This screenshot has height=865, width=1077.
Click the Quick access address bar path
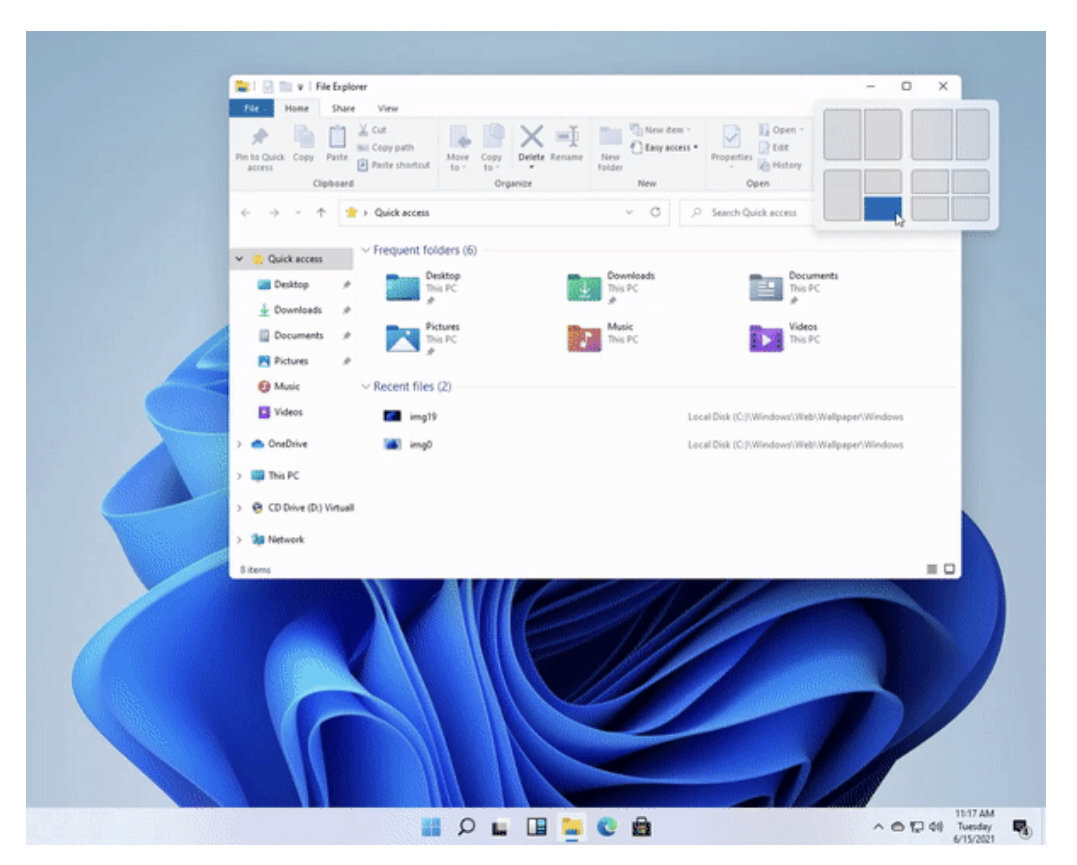point(402,213)
